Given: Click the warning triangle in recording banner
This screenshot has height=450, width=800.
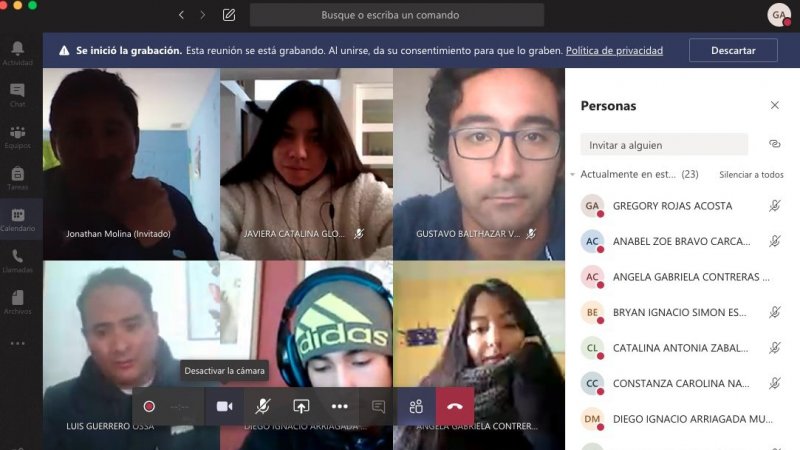Looking at the screenshot, I should click(x=64, y=51).
